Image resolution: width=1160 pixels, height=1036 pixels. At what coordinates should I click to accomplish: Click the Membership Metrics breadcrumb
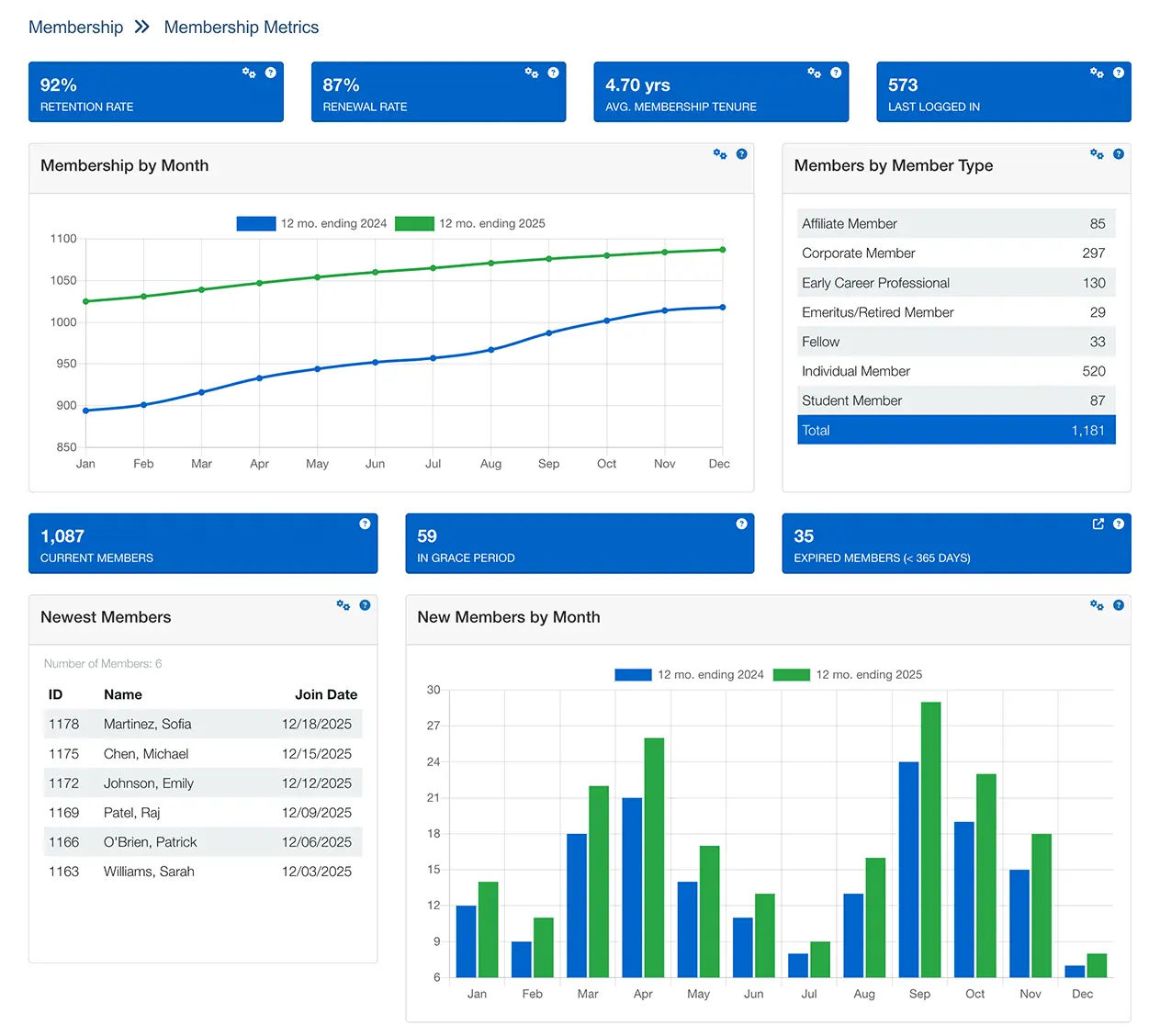coord(241,27)
